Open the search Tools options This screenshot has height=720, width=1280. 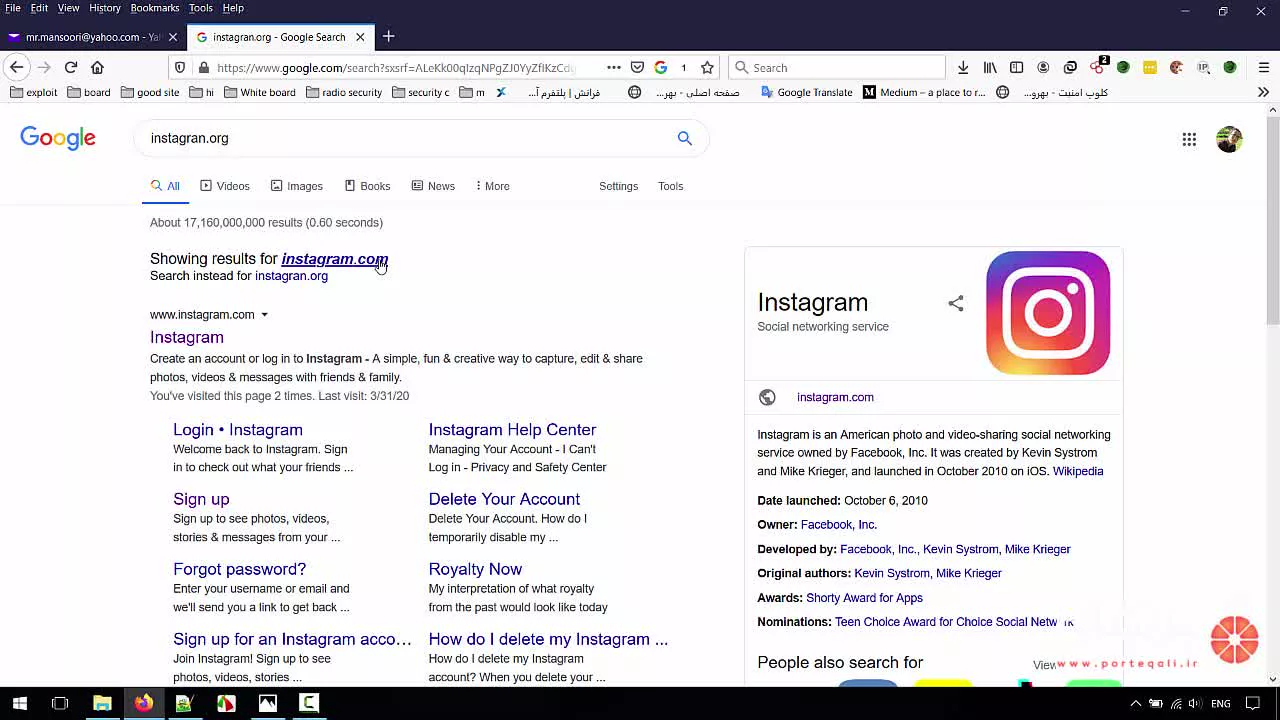pos(670,186)
